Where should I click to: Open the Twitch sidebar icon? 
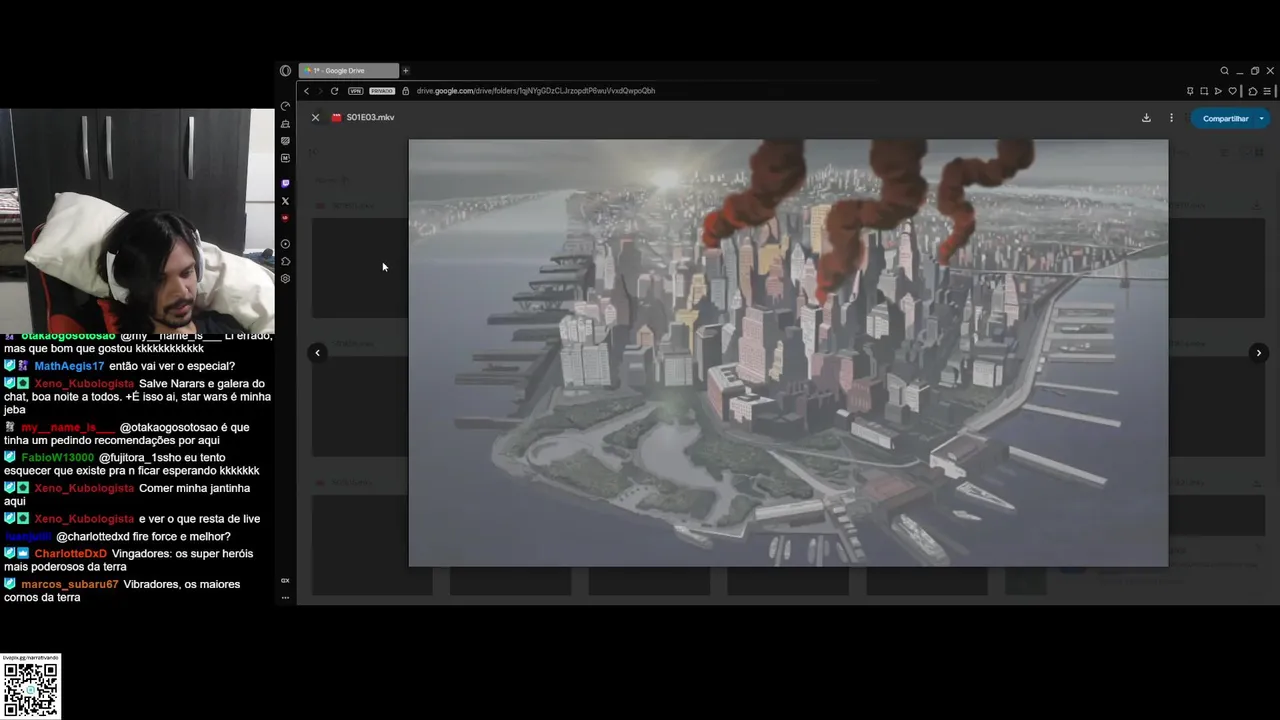285,183
